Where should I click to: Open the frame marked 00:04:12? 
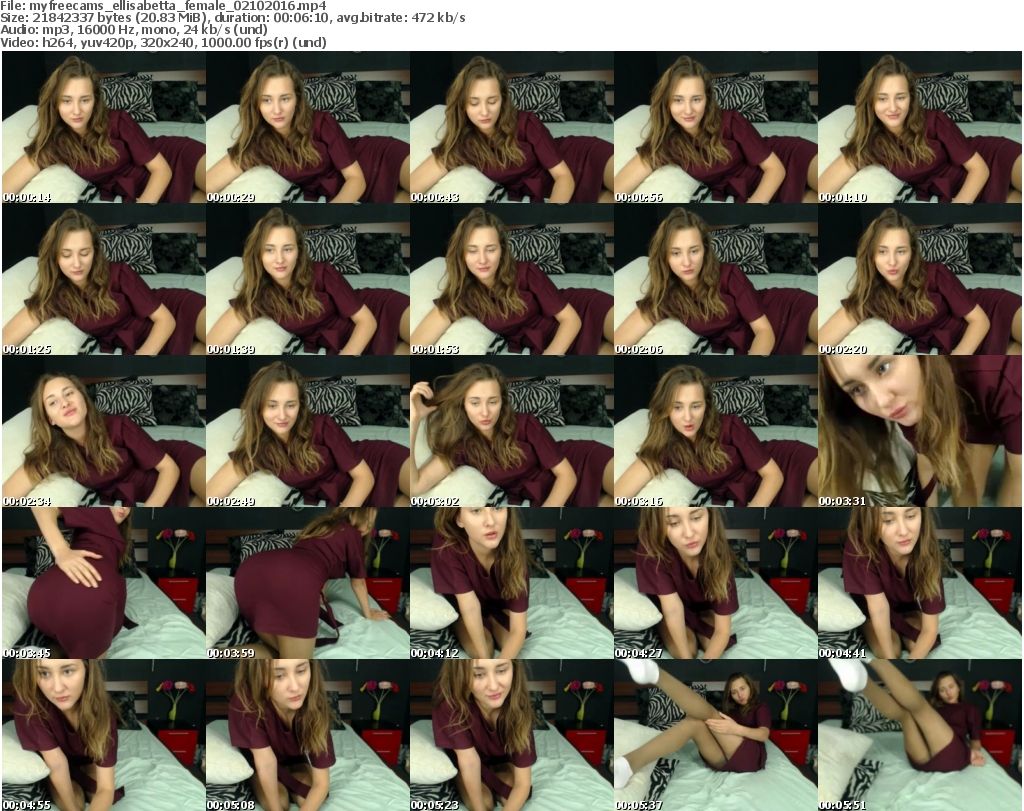(512, 583)
